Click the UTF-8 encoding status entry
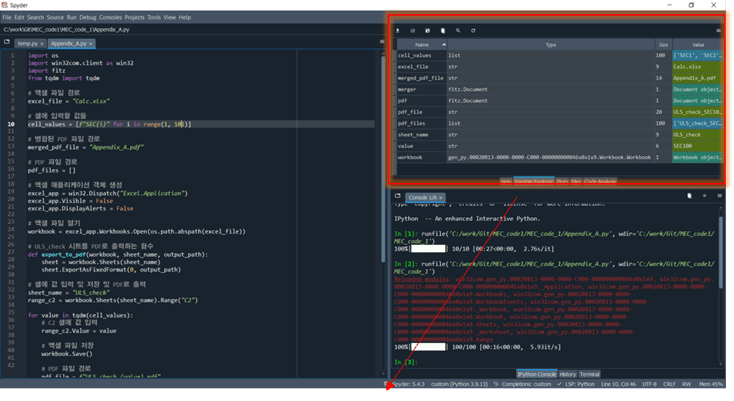 [649, 384]
